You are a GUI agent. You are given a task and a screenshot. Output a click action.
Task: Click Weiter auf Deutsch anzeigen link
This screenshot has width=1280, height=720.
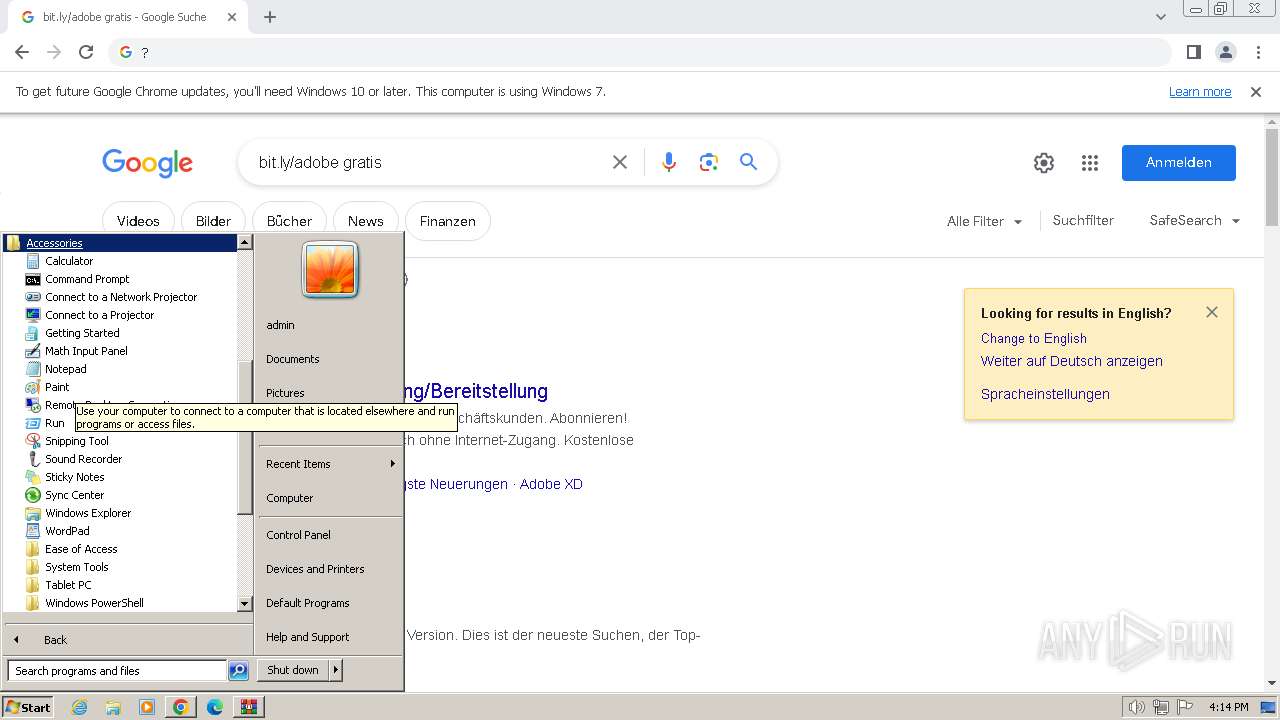point(1072,361)
